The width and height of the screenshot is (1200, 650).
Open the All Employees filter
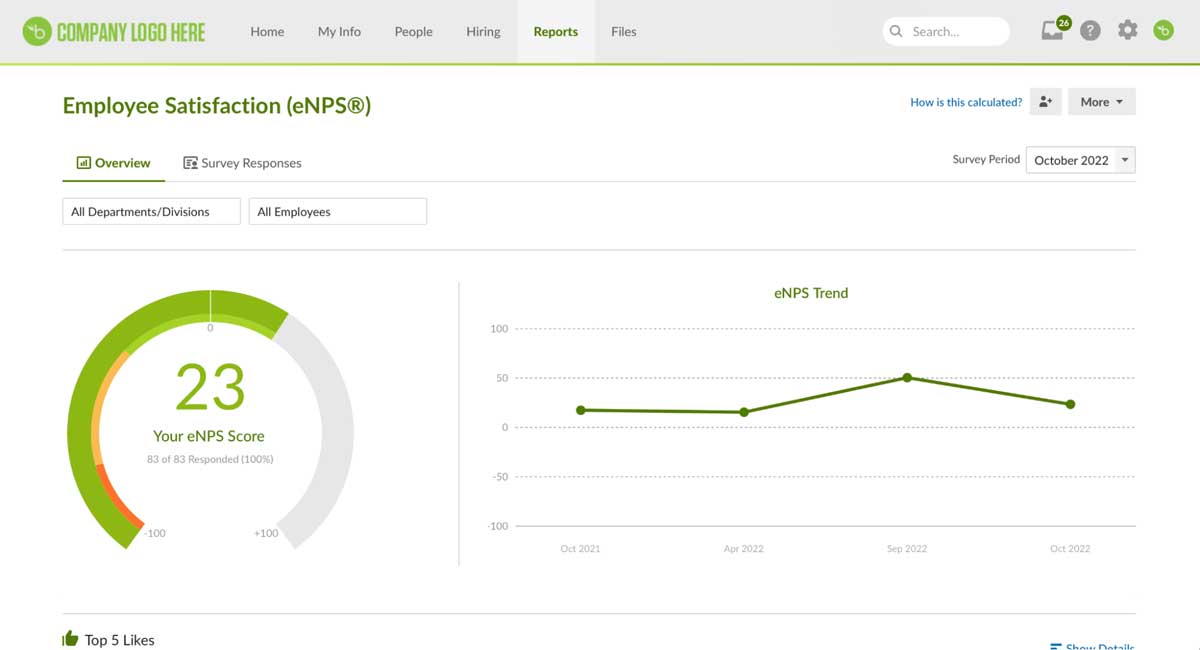point(337,211)
